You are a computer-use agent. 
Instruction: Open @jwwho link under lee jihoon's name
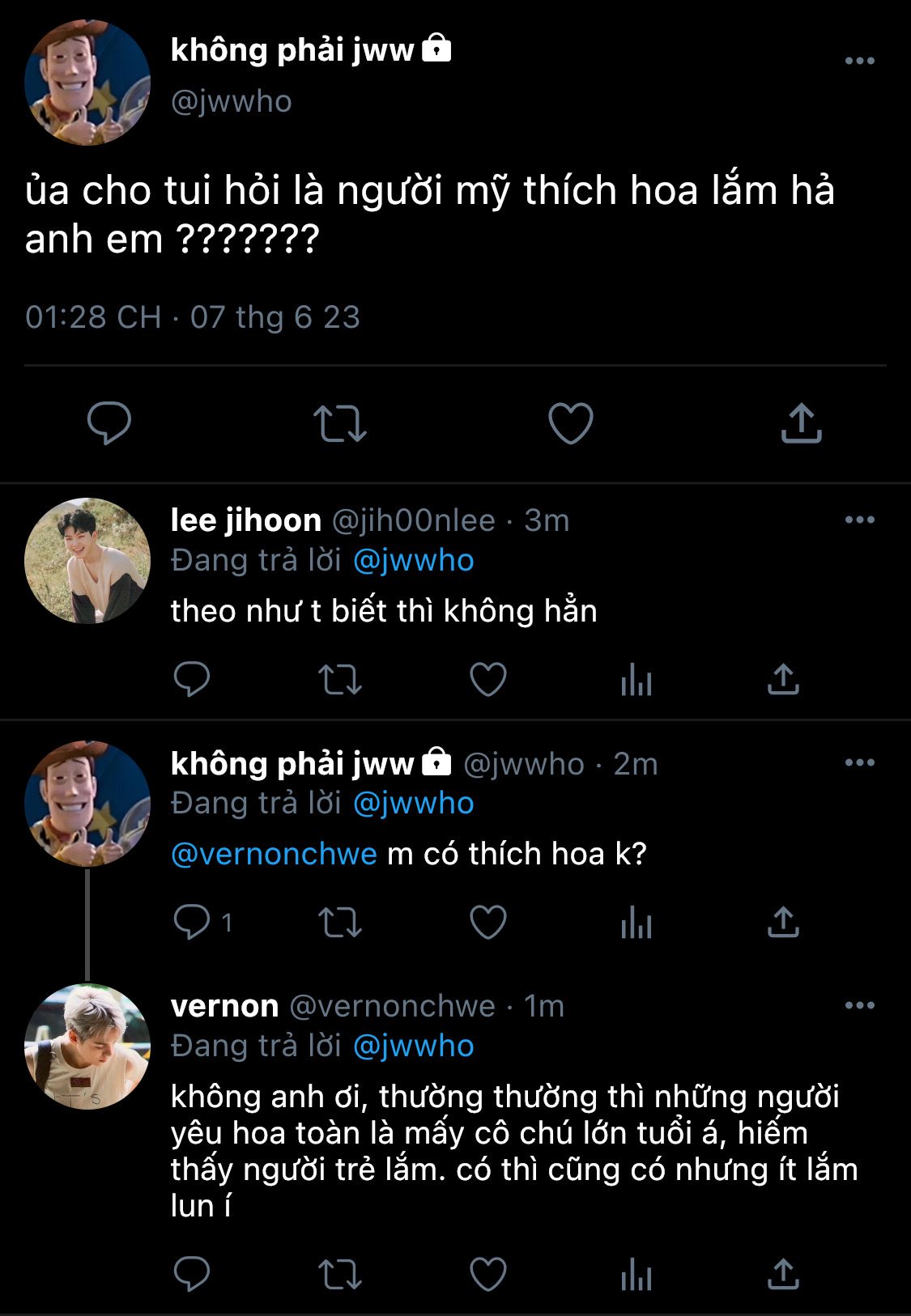point(414,561)
